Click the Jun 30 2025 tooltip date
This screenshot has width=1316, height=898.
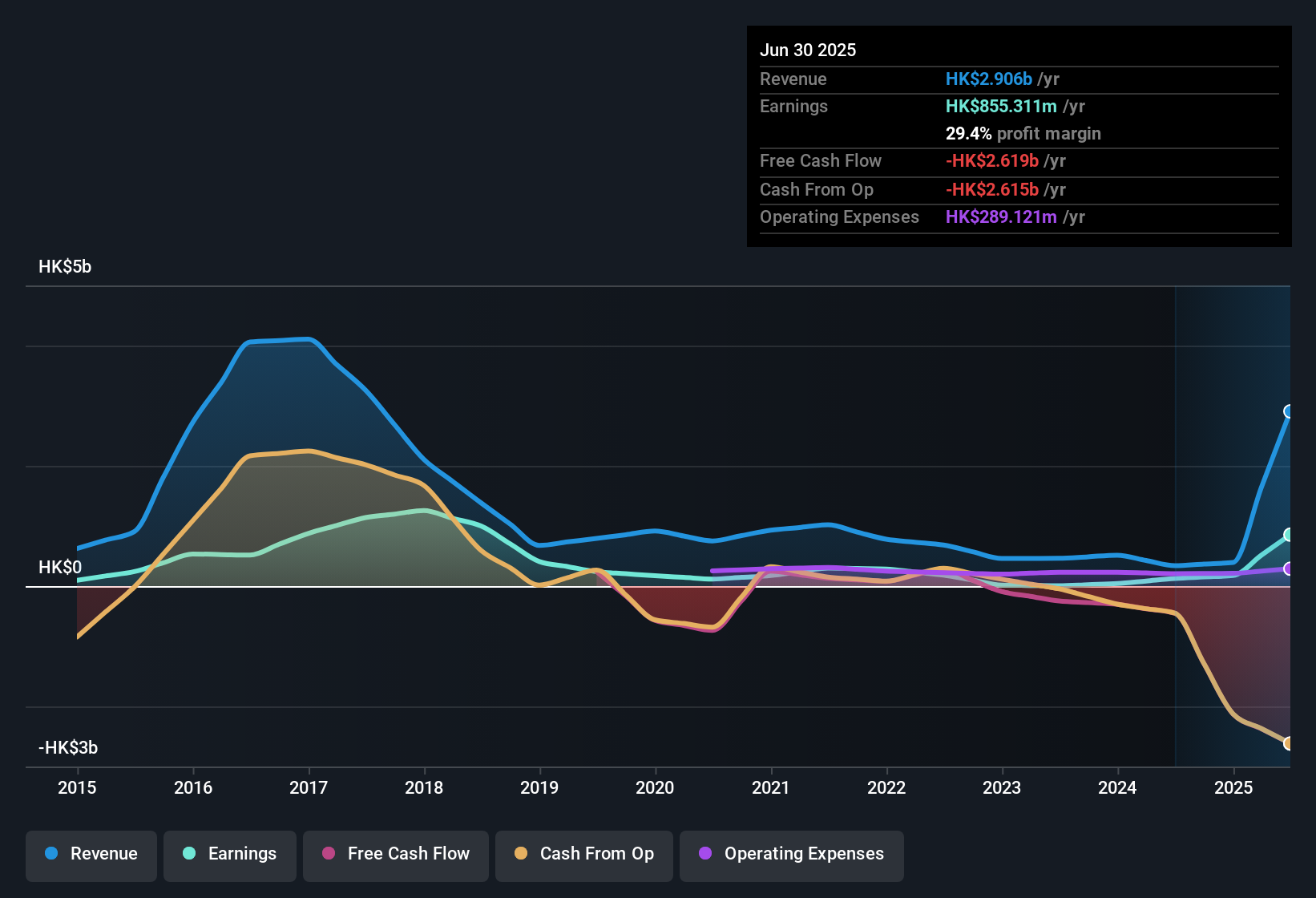click(x=808, y=50)
